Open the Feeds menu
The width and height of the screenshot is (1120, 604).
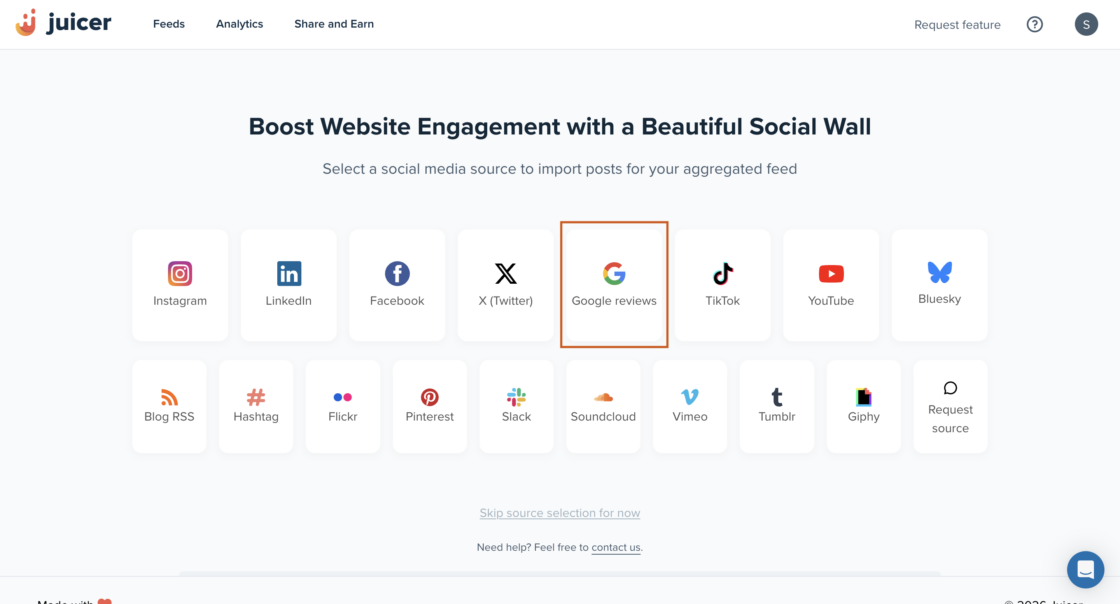[169, 24]
